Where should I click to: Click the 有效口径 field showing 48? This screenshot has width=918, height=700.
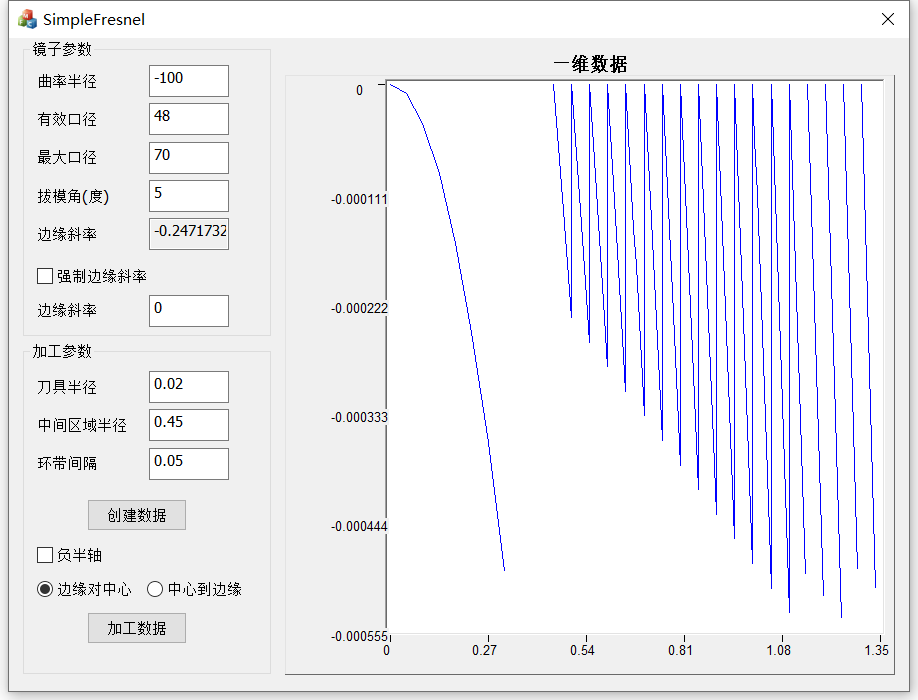(x=188, y=119)
